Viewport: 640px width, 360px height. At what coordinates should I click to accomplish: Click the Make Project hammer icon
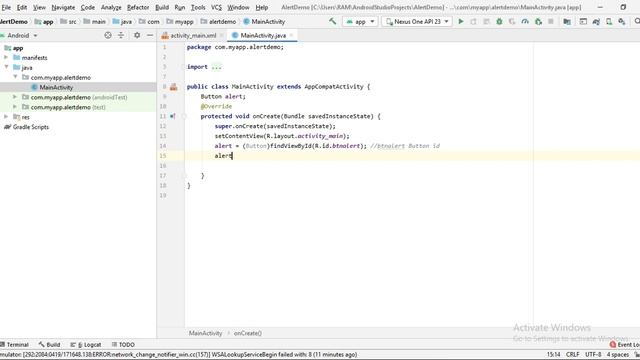[x=333, y=21]
